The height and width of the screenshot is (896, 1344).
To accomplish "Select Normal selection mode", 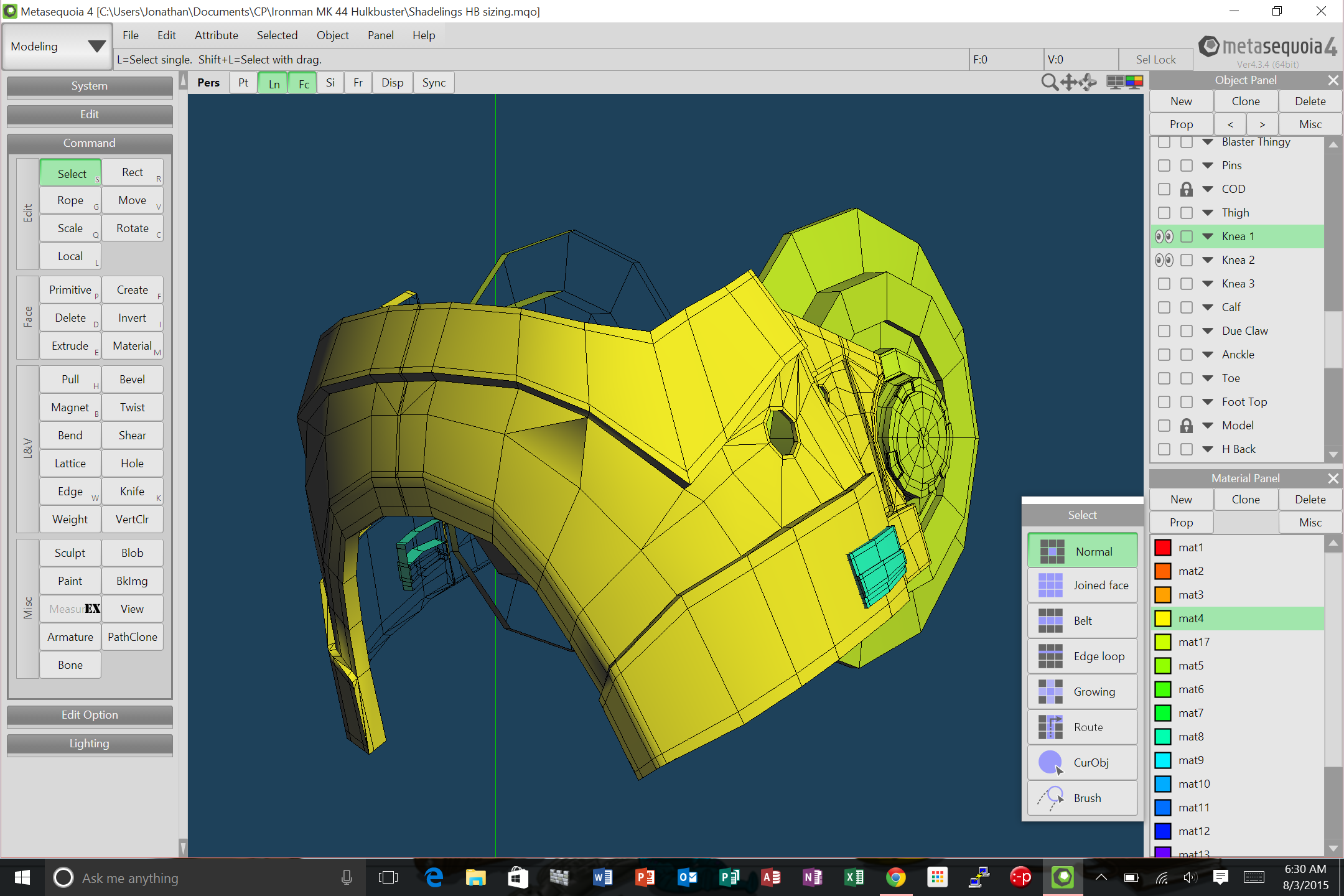I will 1083,551.
